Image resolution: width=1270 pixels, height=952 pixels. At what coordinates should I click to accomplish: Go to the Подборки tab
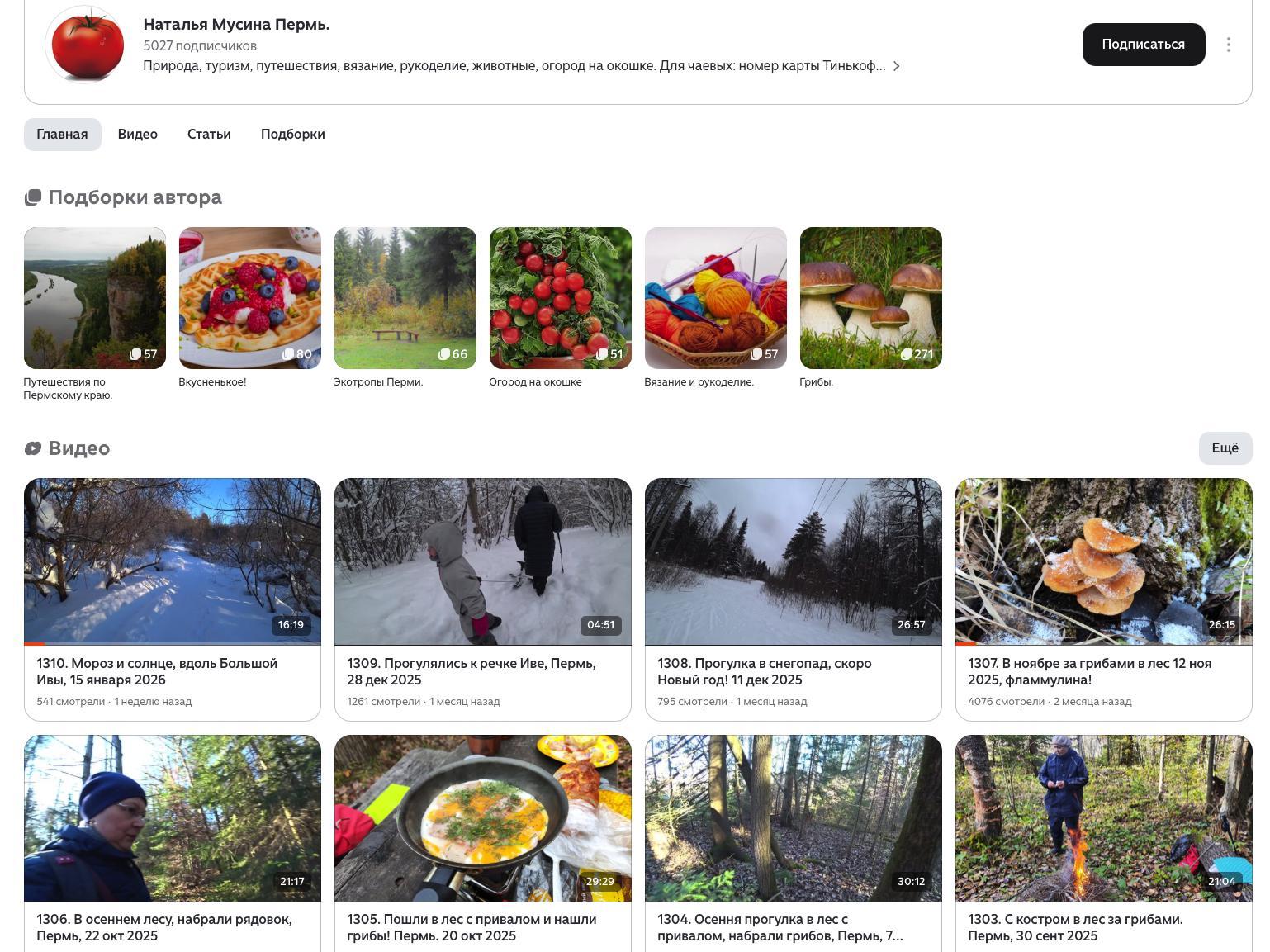(292, 135)
